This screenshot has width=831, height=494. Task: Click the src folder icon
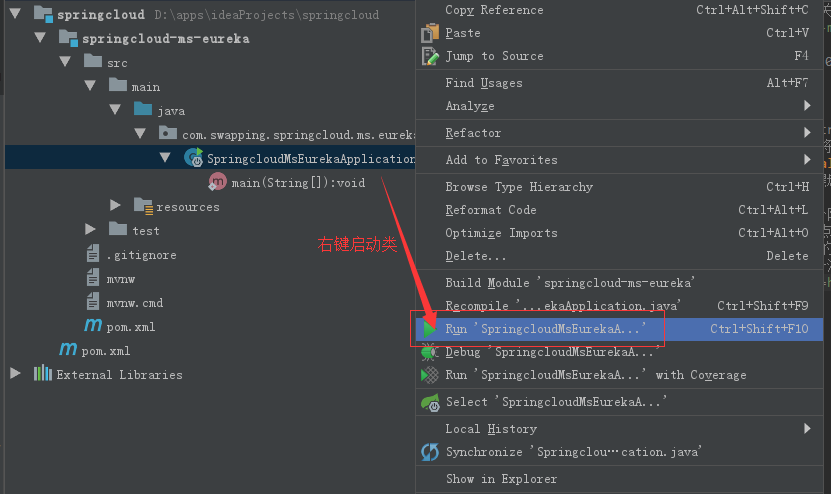coord(93,61)
